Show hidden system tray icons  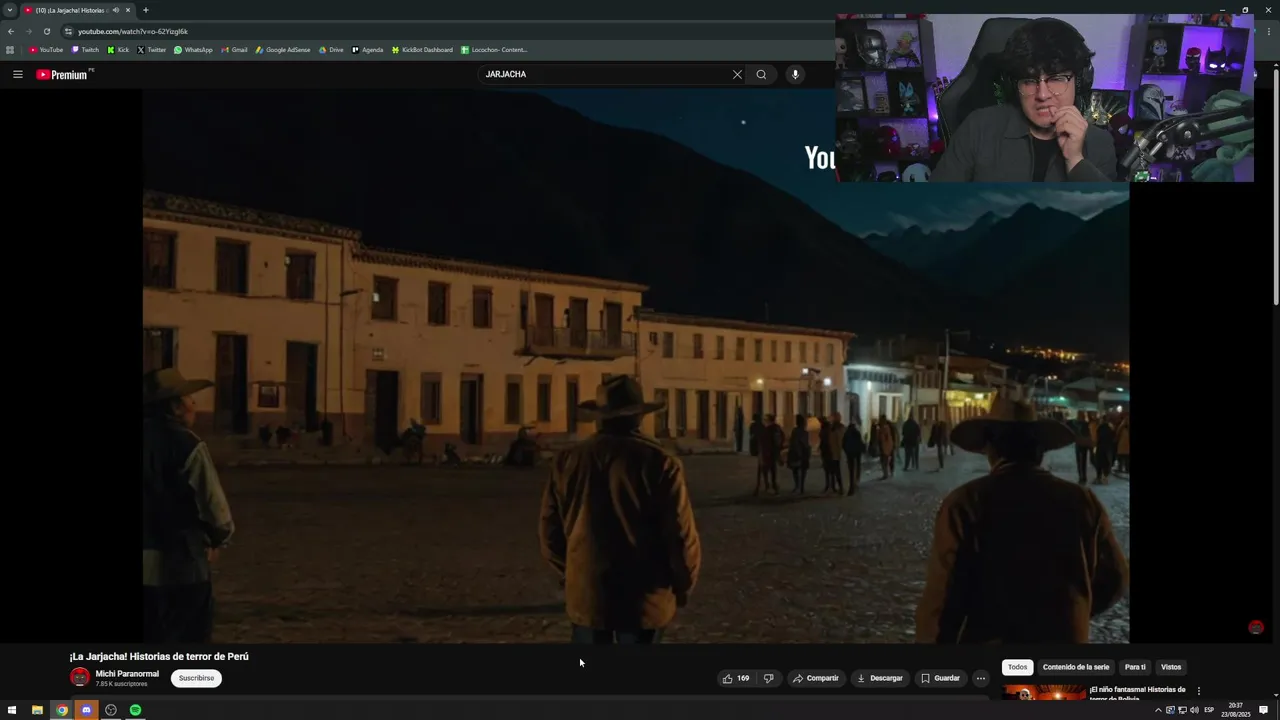pos(1158,710)
